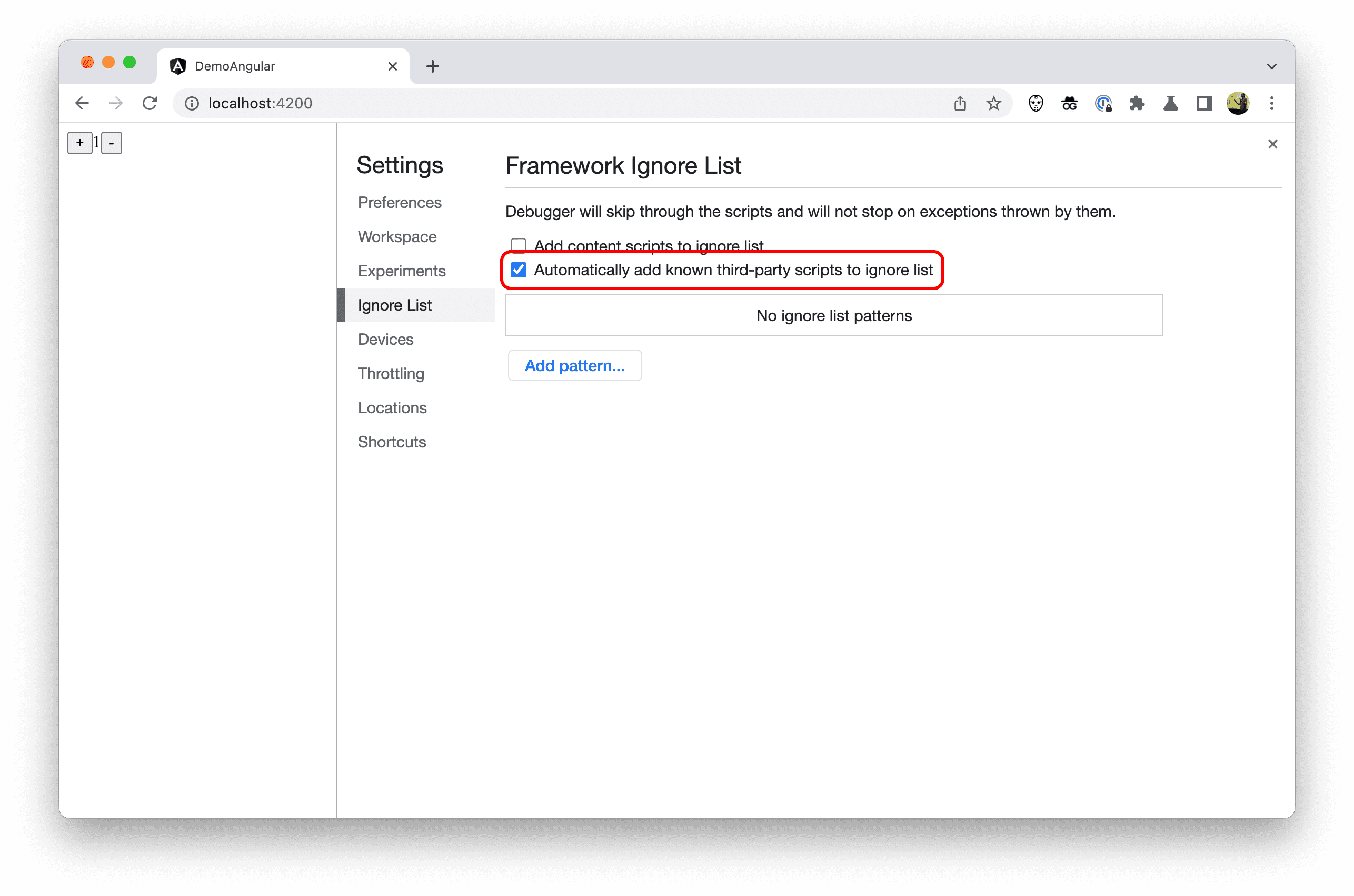Image resolution: width=1354 pixels, height=896 pixels.
Task: Click the extensions puzzle icon in toolbar
Action: pyautogui.click(x=1138, y=103)
